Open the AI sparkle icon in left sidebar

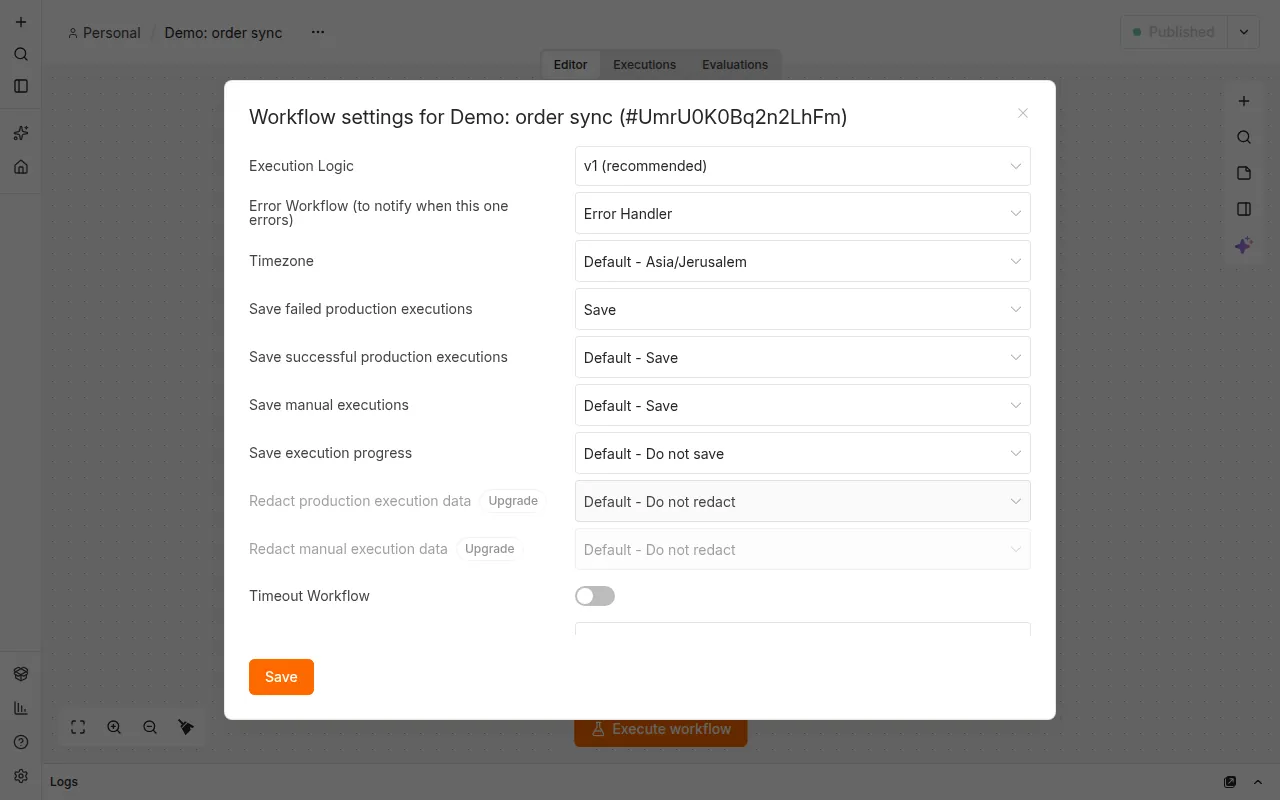pyautogui.click(x=21, y=133)
